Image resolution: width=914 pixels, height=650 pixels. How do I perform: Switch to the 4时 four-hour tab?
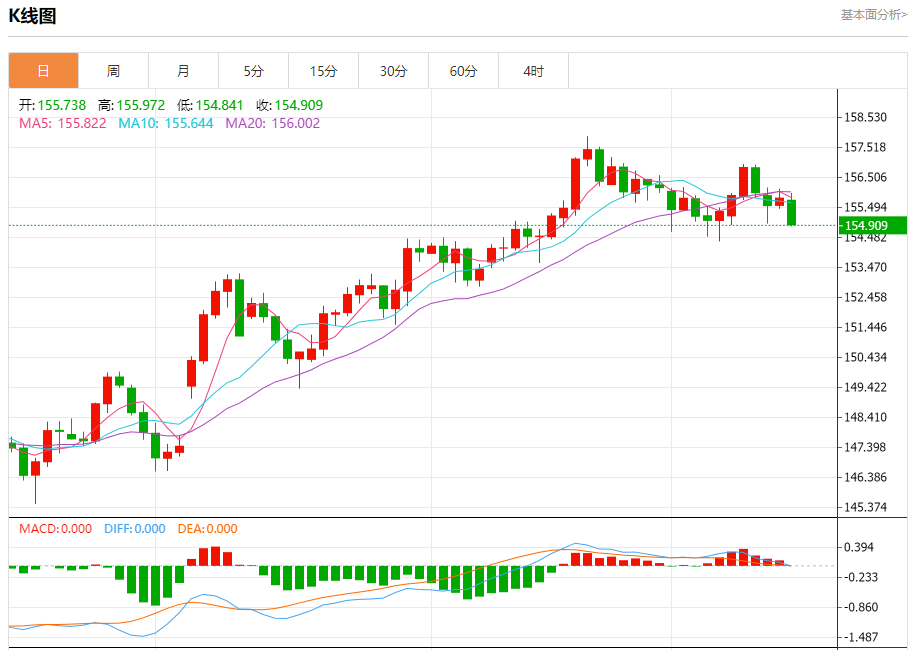pyautogui.click(x=533, y=71)
